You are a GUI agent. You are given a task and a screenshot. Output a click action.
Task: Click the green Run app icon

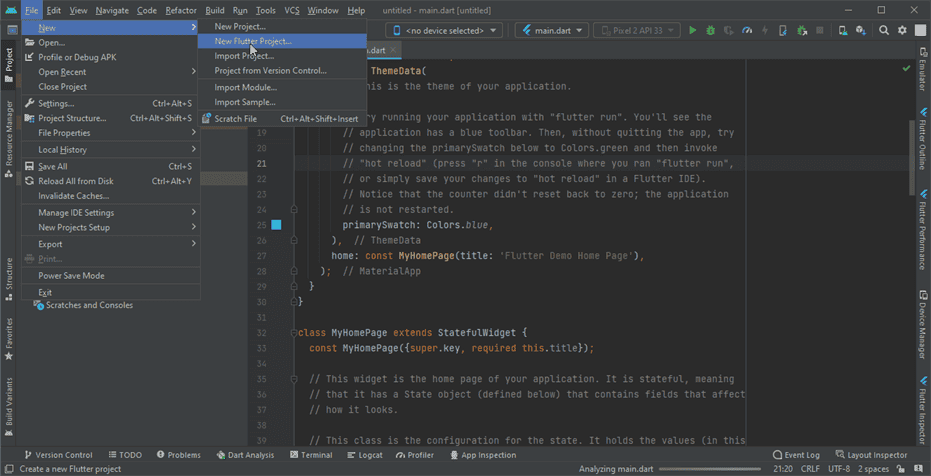[692, 31]
